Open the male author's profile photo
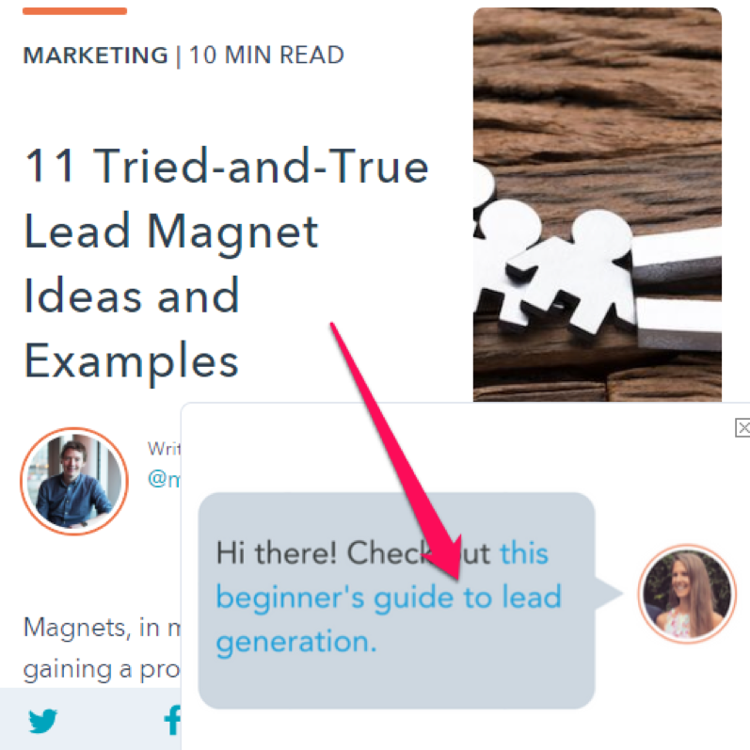The width and height of the screenshot is (750, 750). (74, 481)
